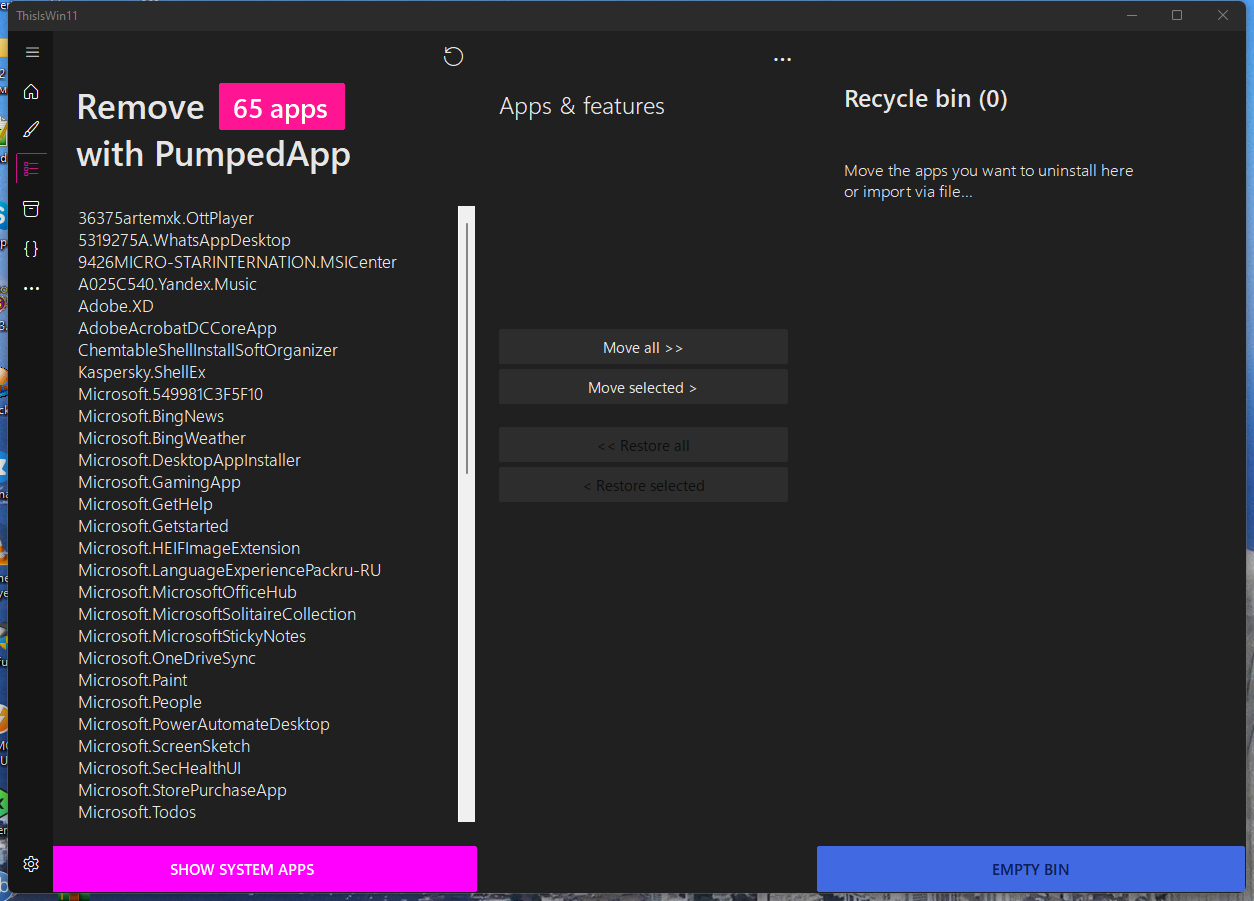Click the 65 apps pink badge
Viewport: 1254px width, 901px height.
281,107
